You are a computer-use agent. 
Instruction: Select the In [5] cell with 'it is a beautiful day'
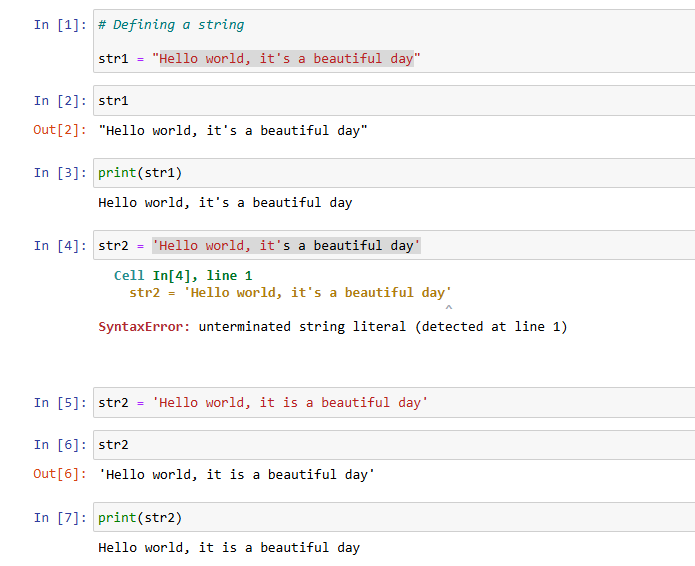click(x=394, y=402)
